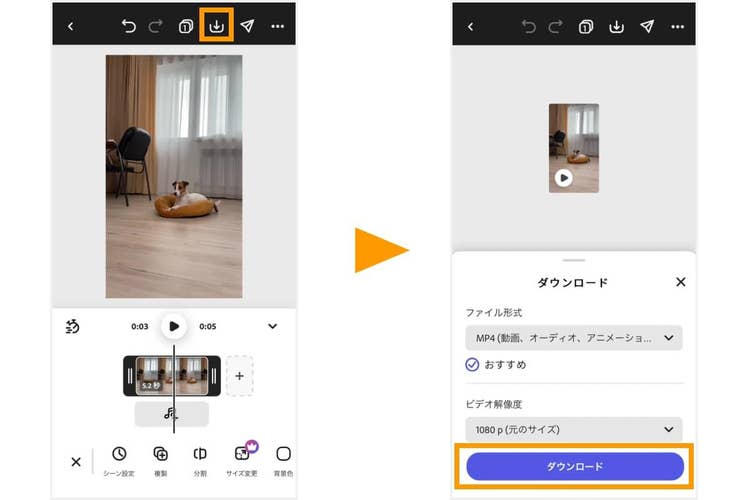Screen dimensions: 750x500
Task: Open more options menu in left editor
Action: click(x=277, y=26)
